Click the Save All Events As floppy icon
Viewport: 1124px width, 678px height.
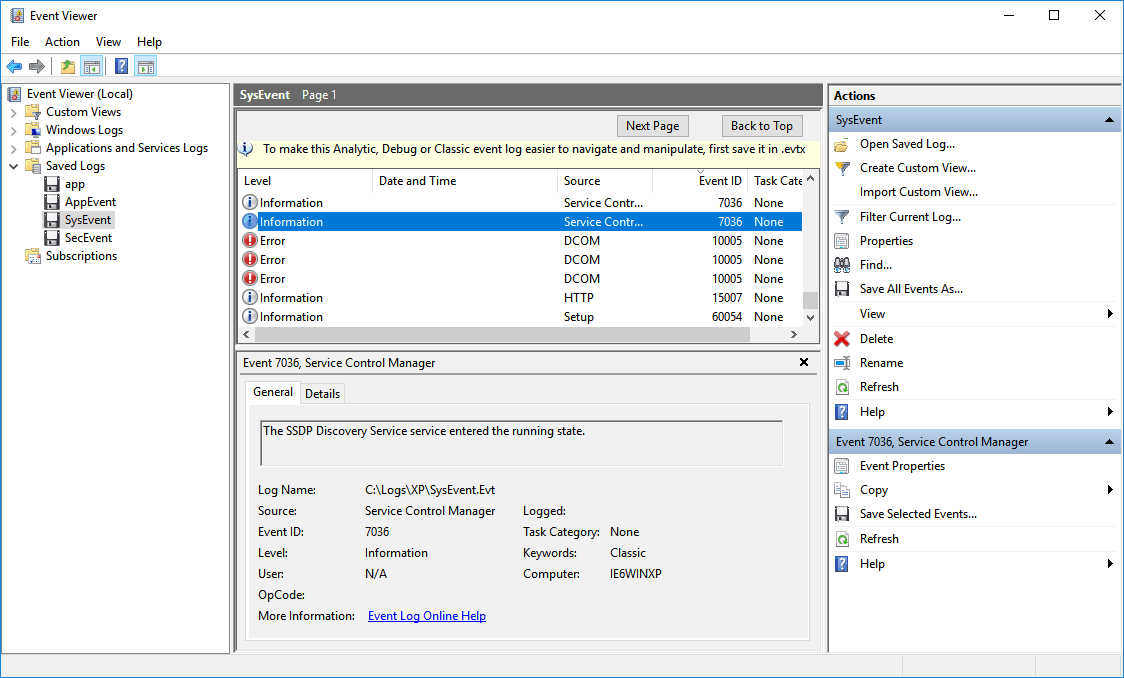(842, 289)
